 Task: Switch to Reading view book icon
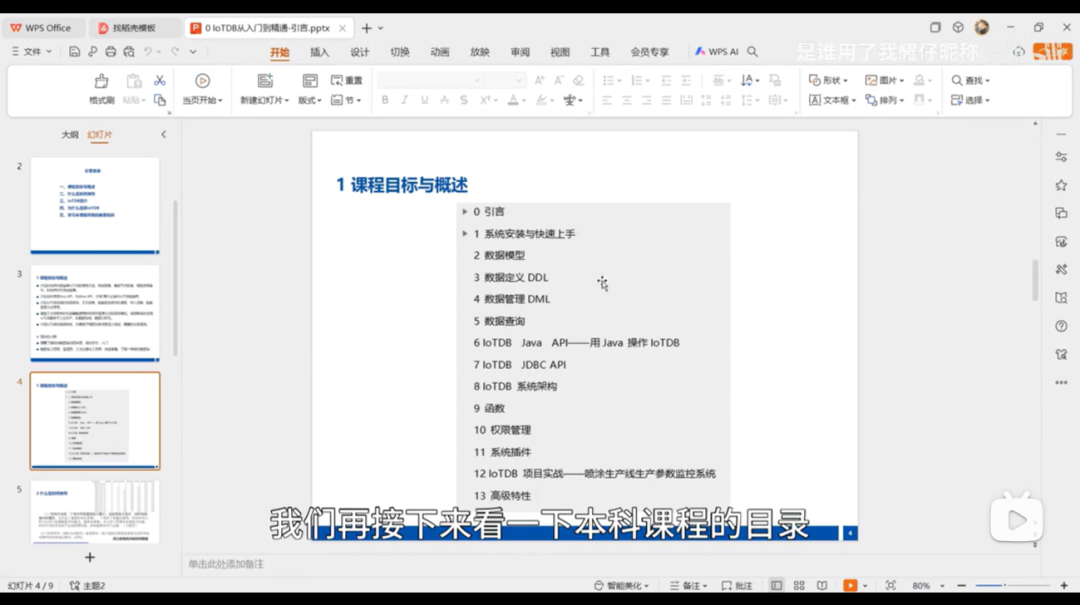(822, 586)
